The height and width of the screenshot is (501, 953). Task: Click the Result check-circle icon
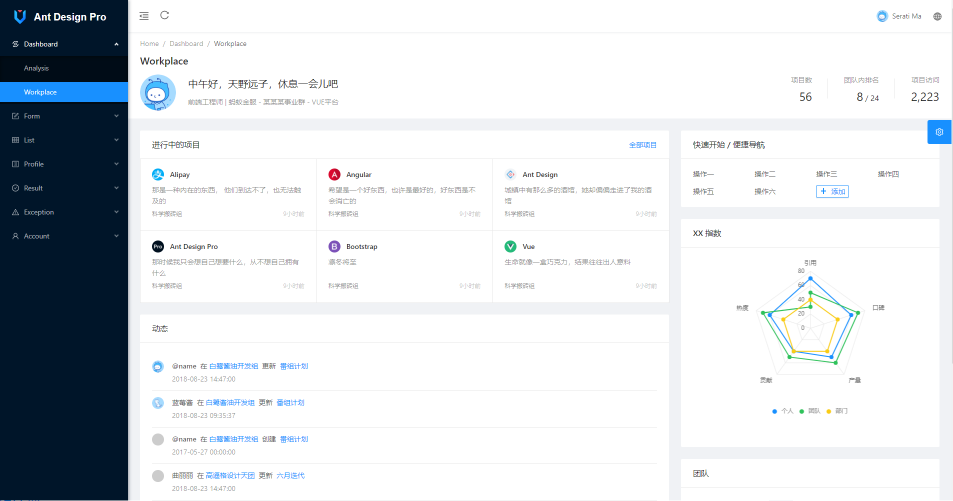(15, 188)
